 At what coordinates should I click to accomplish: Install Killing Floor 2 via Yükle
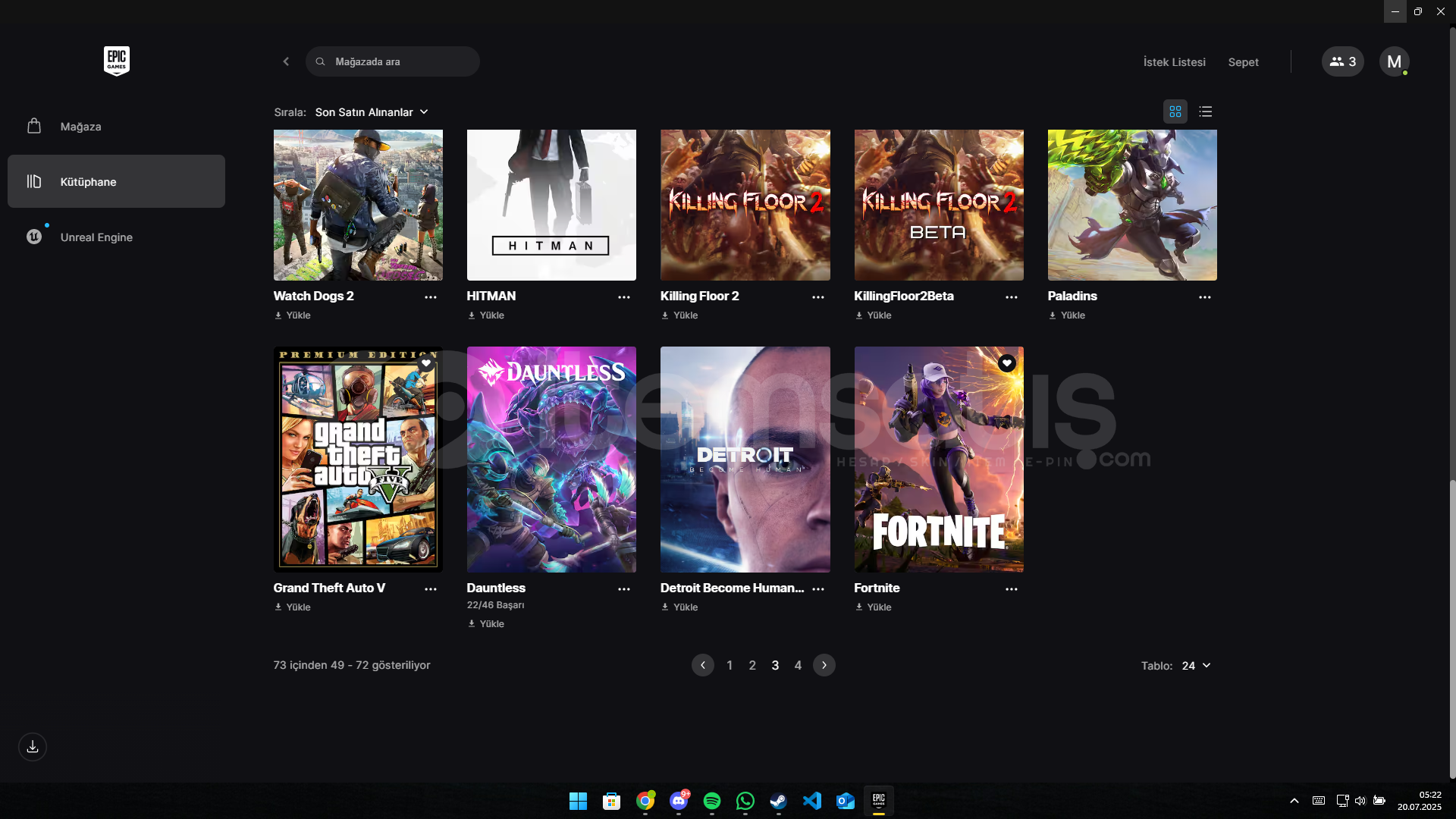[679, 315]
